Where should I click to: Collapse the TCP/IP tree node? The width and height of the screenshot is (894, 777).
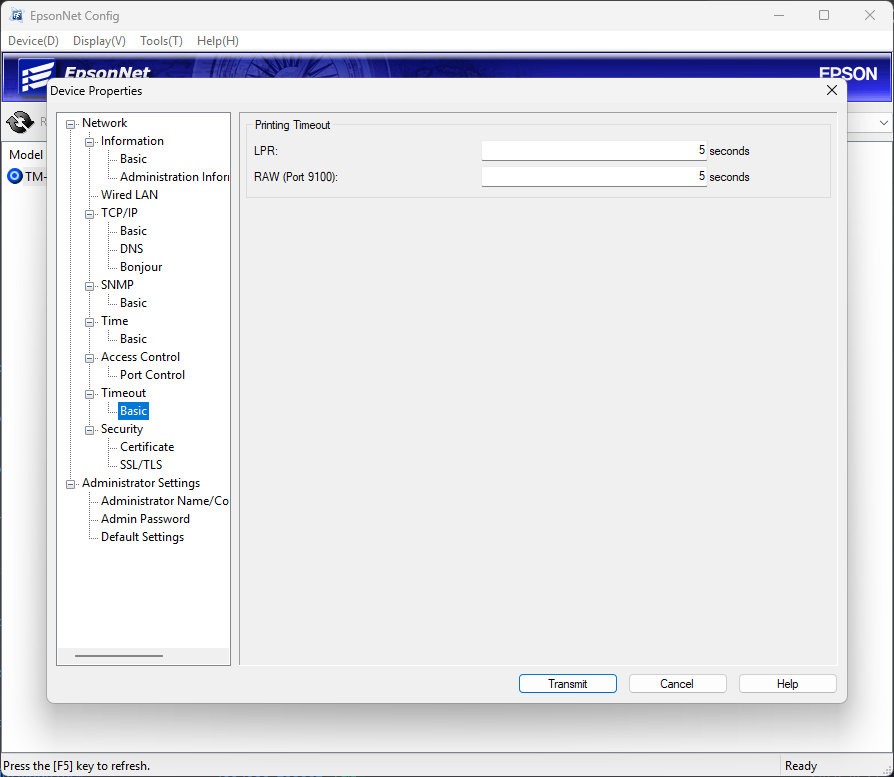click(x=90, y=214)
